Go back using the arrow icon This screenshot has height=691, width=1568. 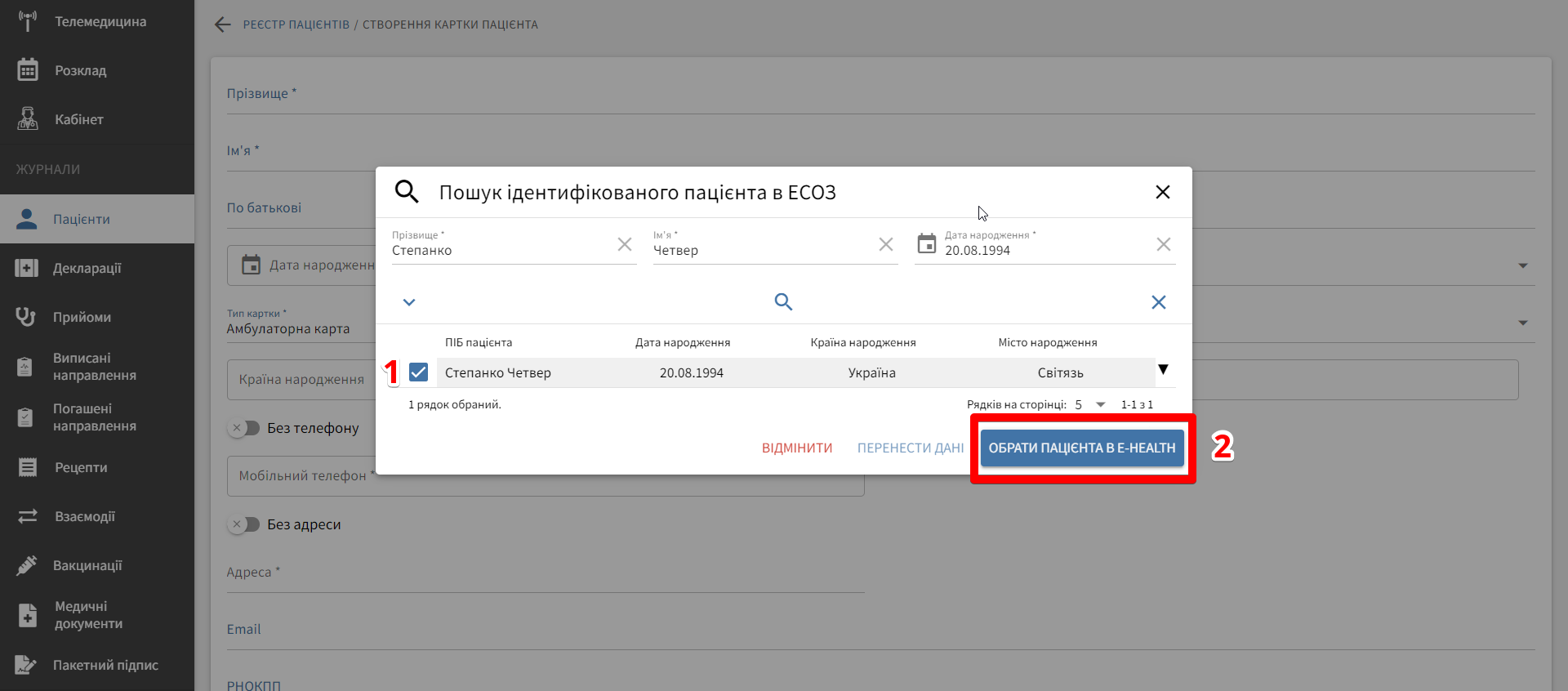pos(222,25)
